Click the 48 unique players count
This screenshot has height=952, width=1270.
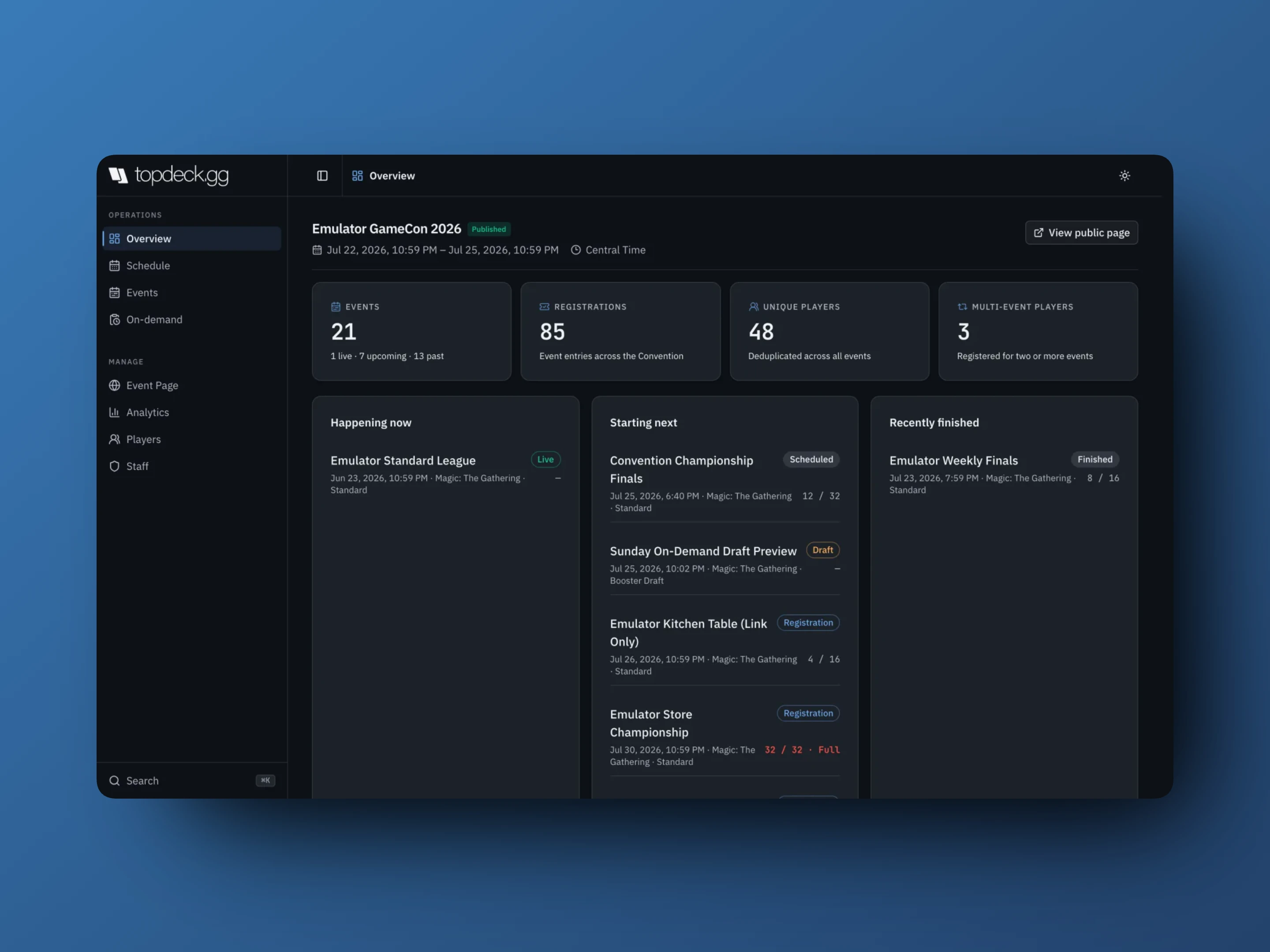click(761, 332)
